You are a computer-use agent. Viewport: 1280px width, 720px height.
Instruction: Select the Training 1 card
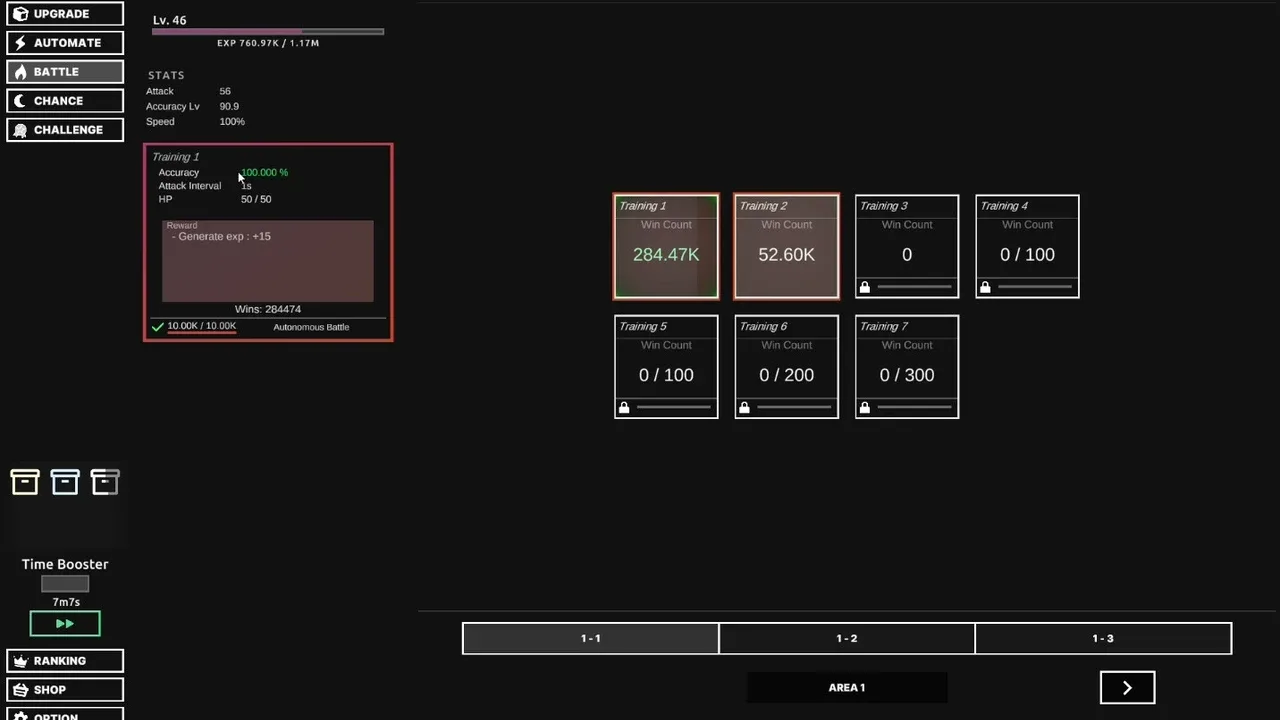coord(666,247)
